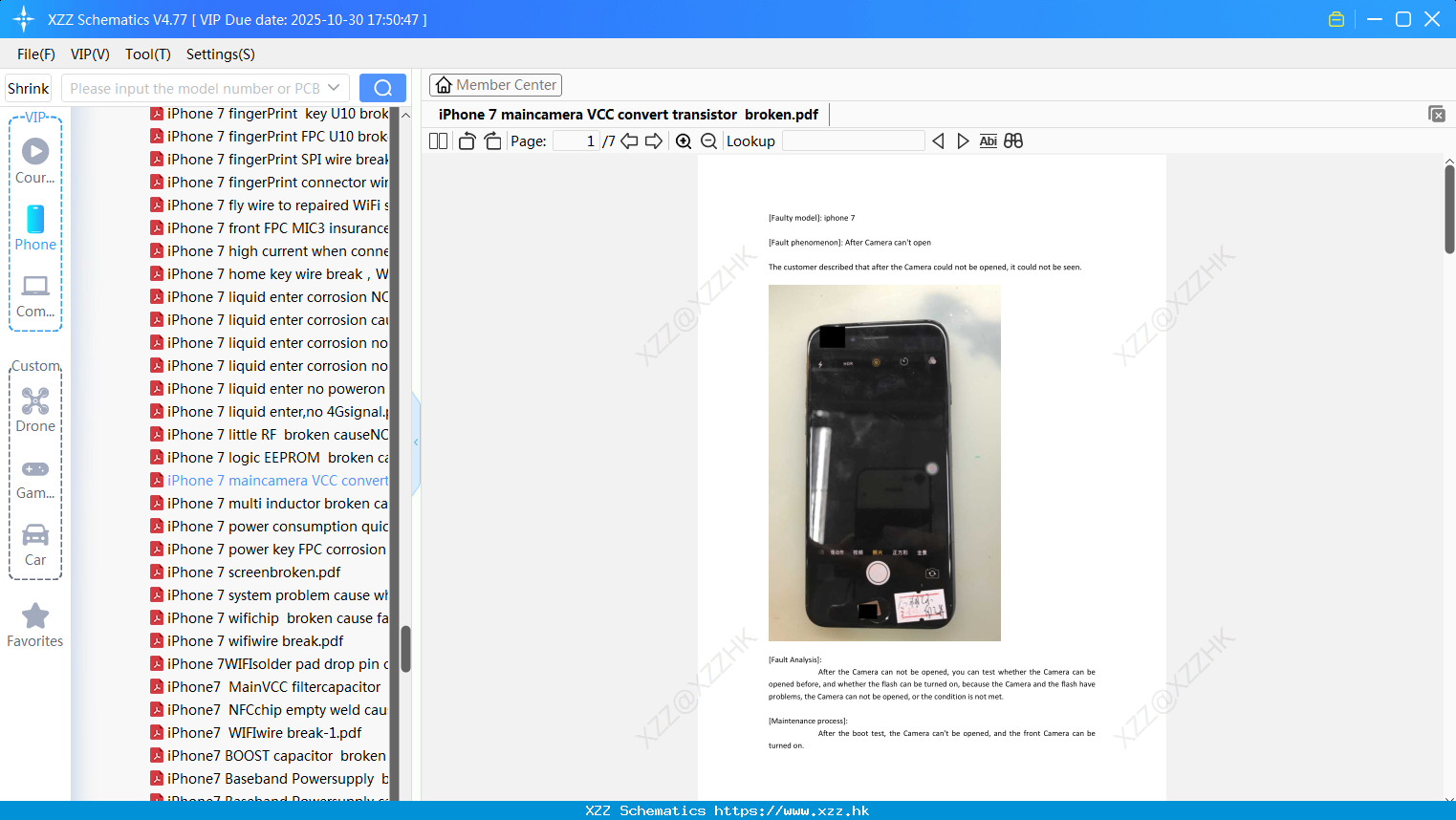
Task: Open Favorites
Action: [35, 626]
